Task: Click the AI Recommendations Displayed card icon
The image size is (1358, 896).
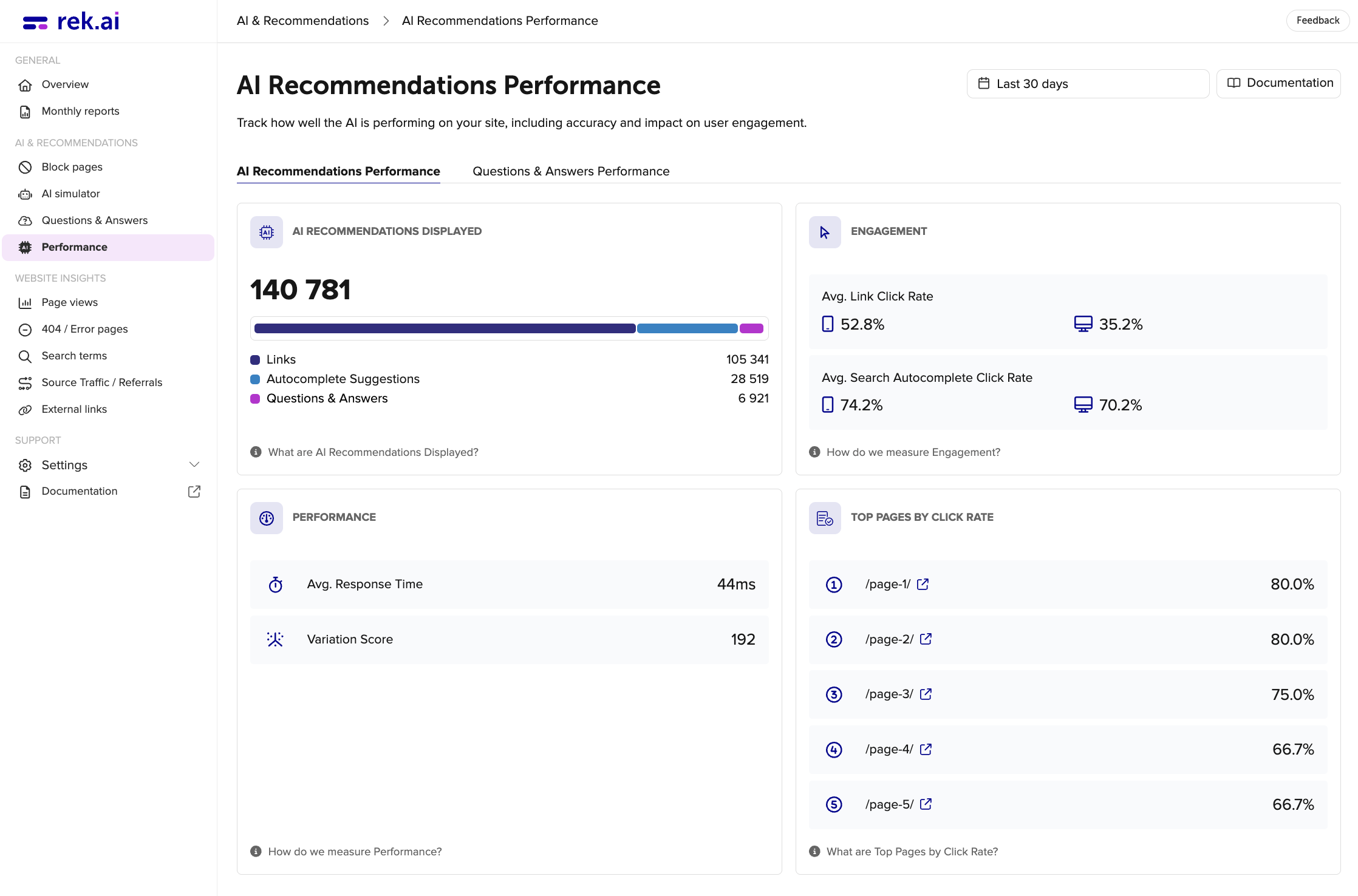Action: click(x=267, y=232)
